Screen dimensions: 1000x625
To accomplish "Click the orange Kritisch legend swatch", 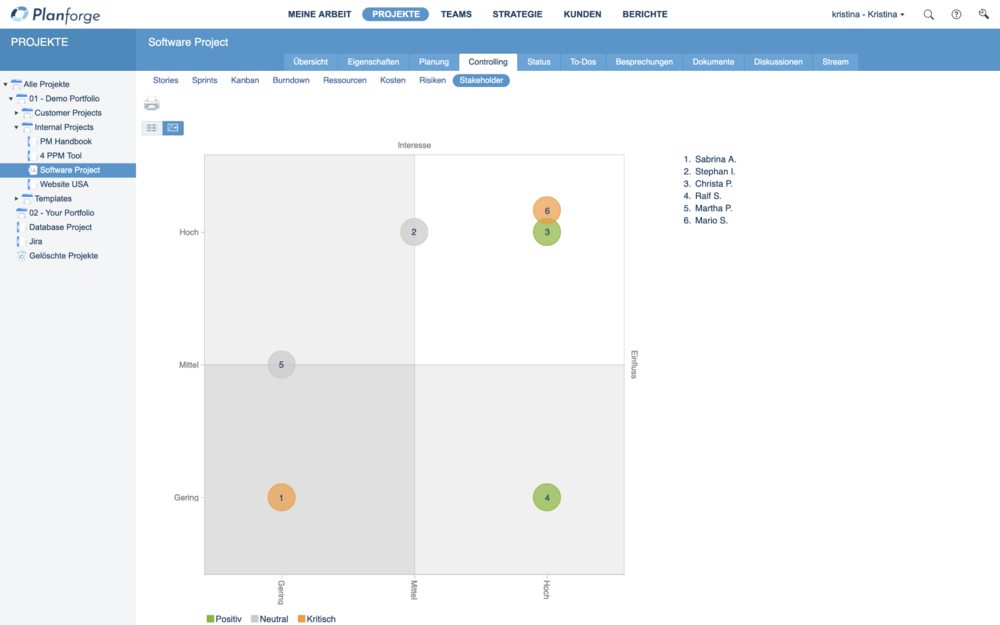I will tap(301, 619).
